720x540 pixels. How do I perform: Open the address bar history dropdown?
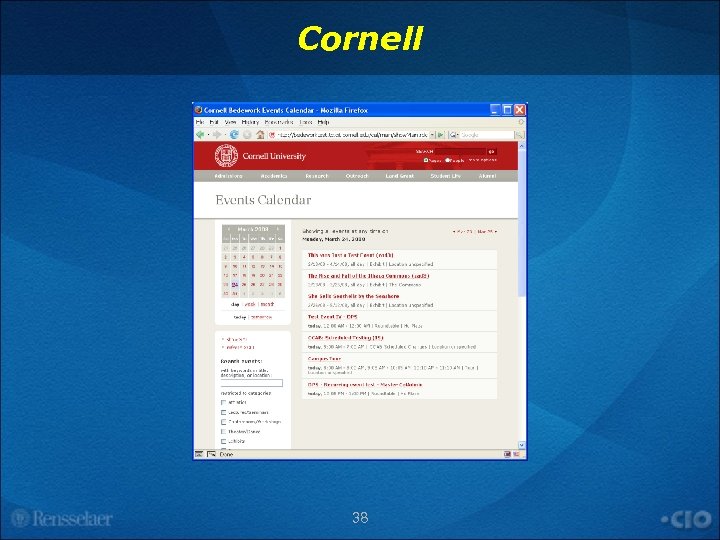pyautogui.click(x=432, y=135)
